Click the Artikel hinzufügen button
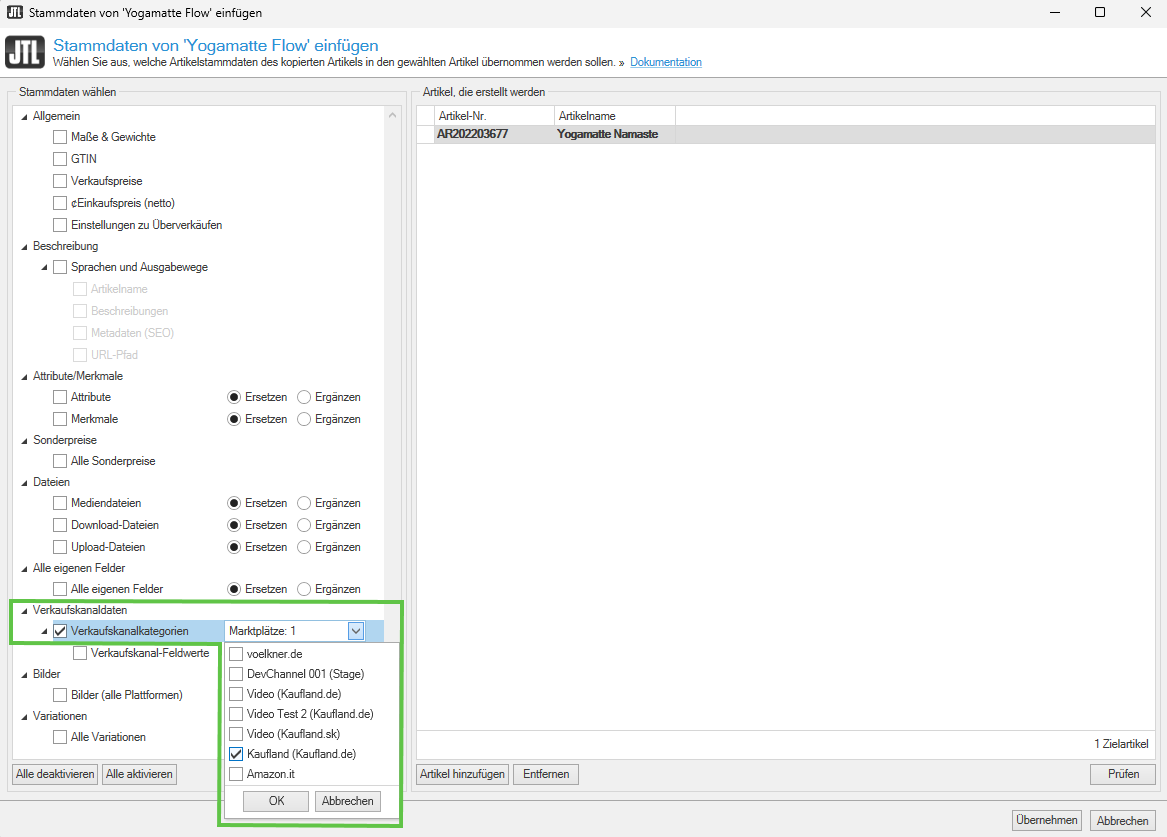This screenshot has height=837, width=1167. [x=462, y=774]
